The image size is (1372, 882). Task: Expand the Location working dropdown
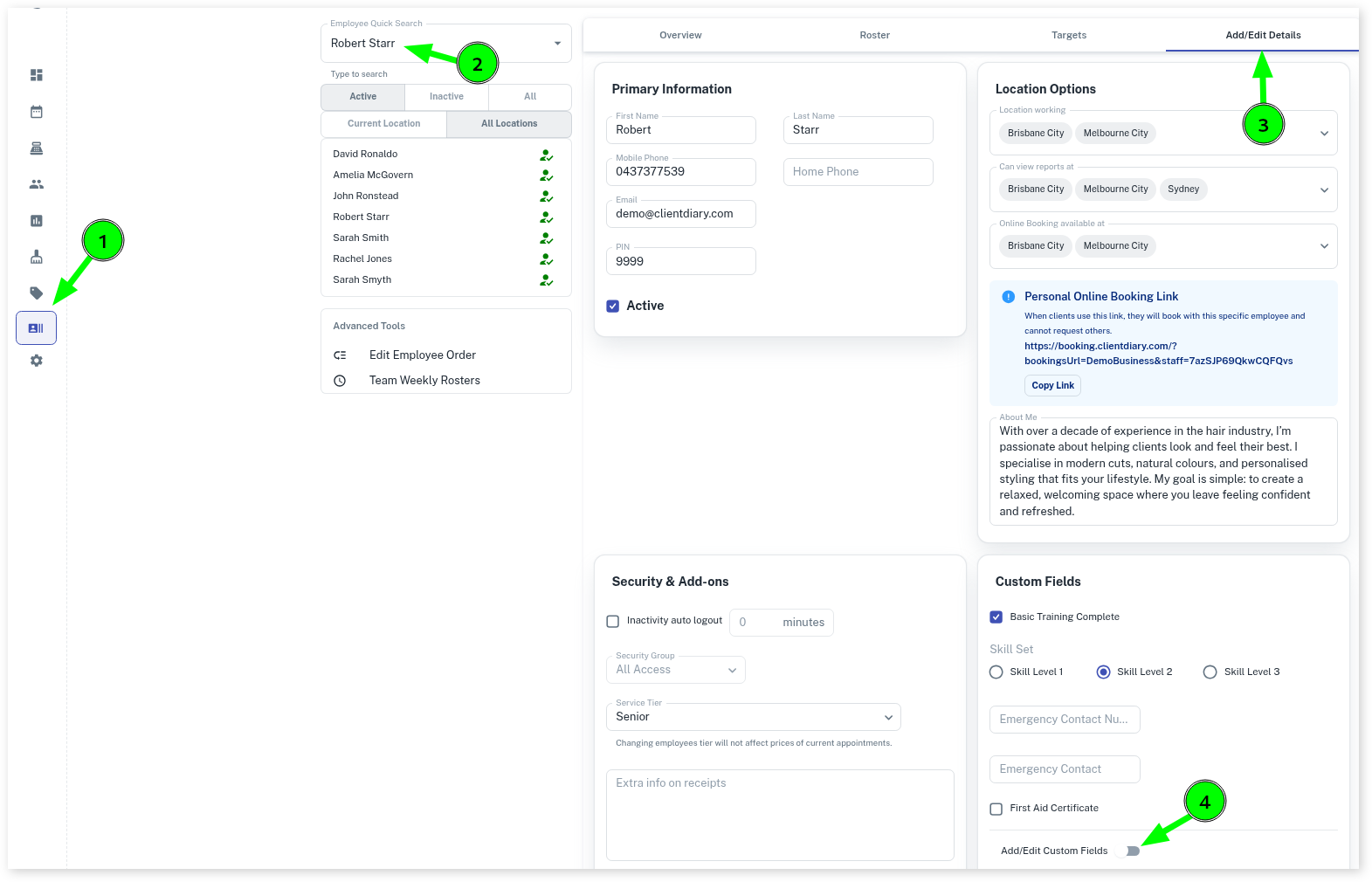tap(1324, 134)
